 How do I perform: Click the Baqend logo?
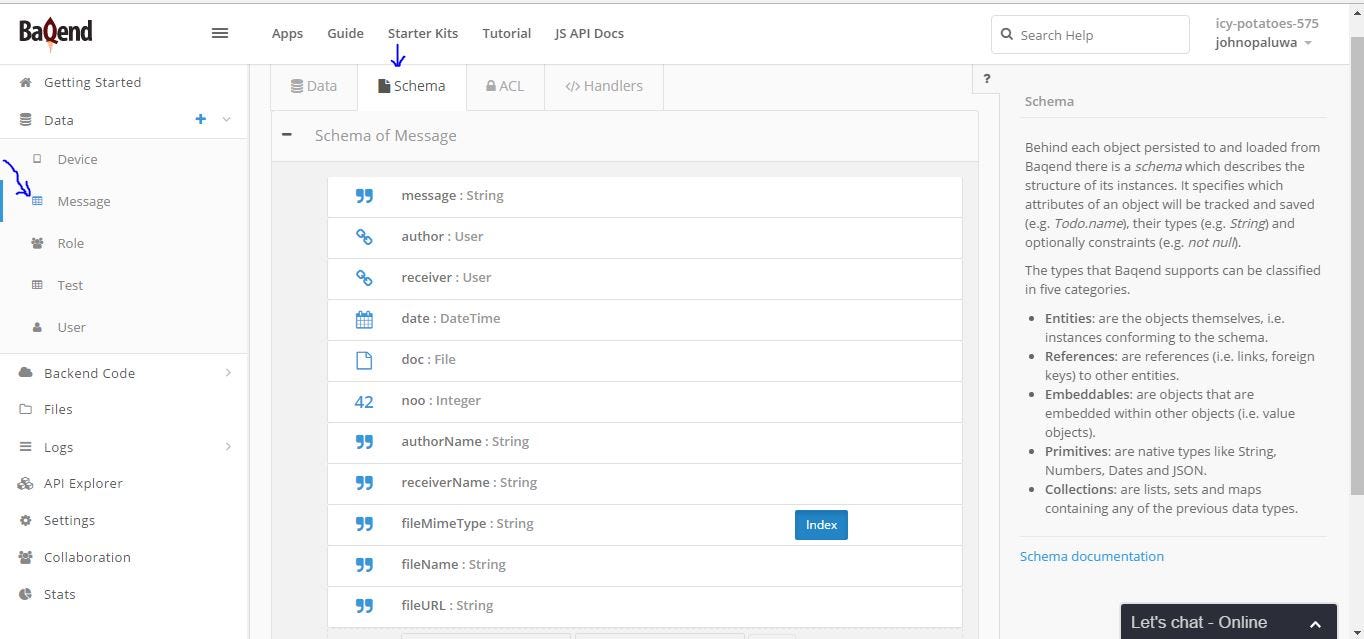[55, 32]
